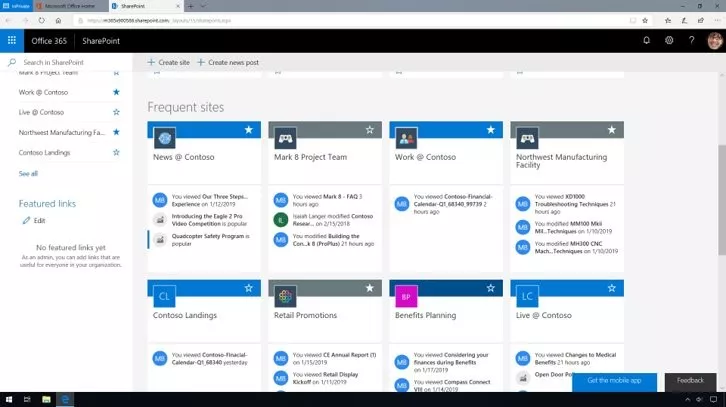726x407 pixels.
Task: Open Contoso Landings in the sidebar
Action: 44,152
